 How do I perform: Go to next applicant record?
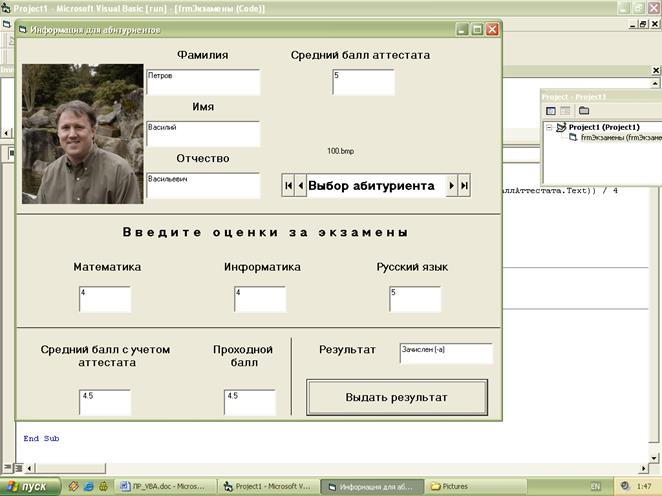(452, 186)
